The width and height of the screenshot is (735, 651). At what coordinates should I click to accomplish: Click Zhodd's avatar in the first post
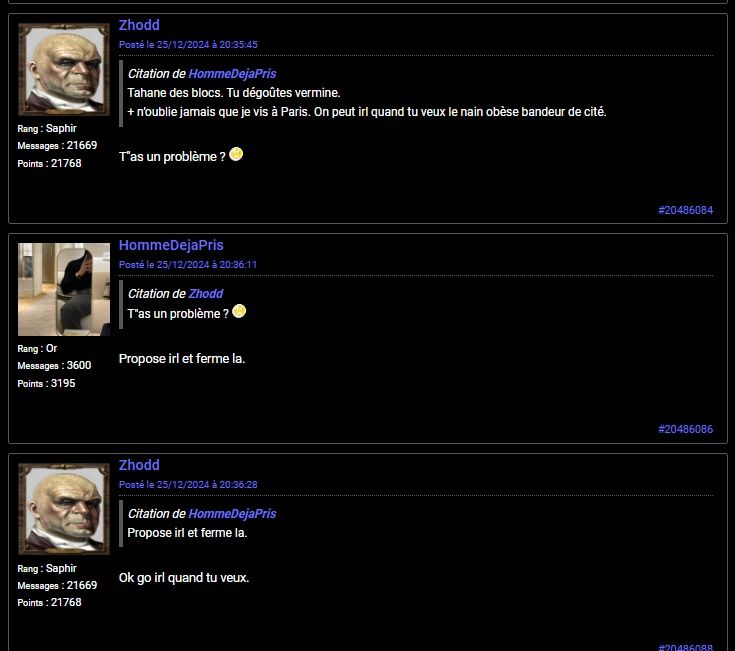point(64,69)
